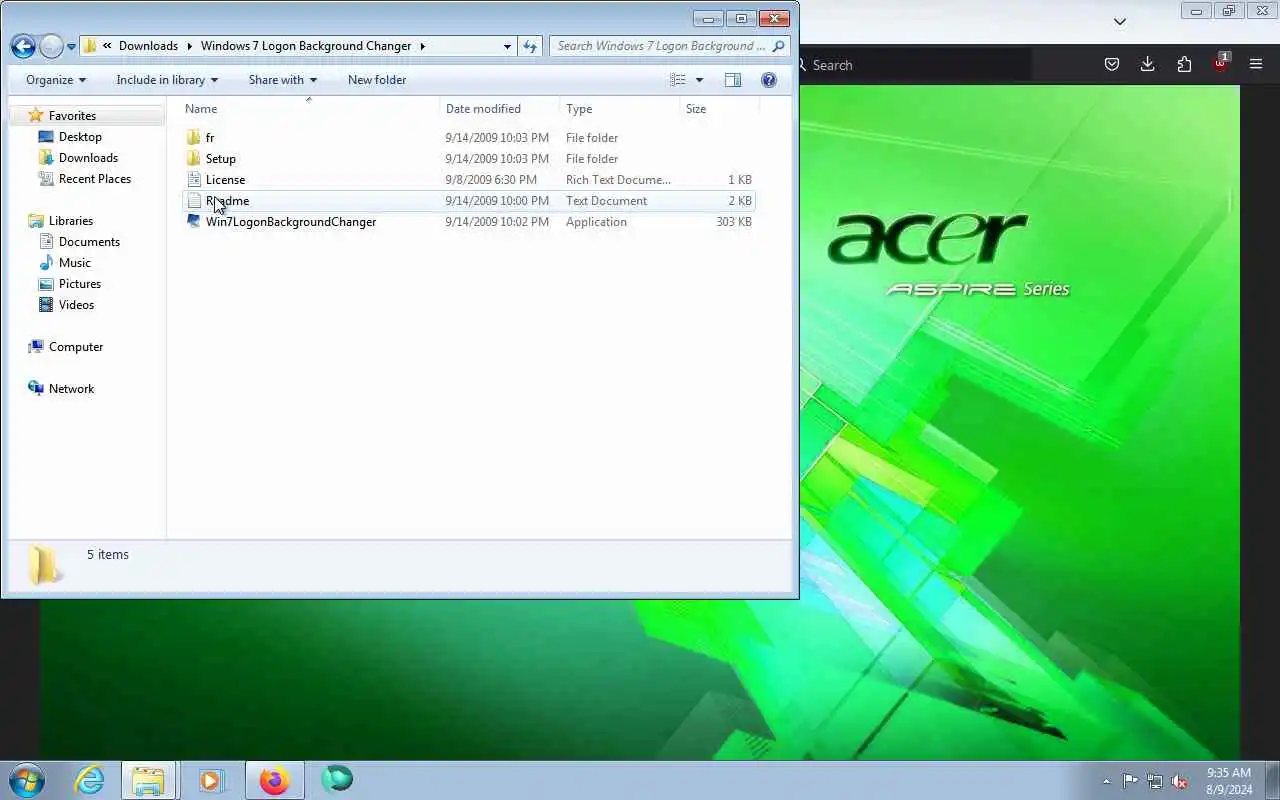Screen dimensions: 1280x800
Task: Open Windows Media Player from taskbar
Action: 211,780
